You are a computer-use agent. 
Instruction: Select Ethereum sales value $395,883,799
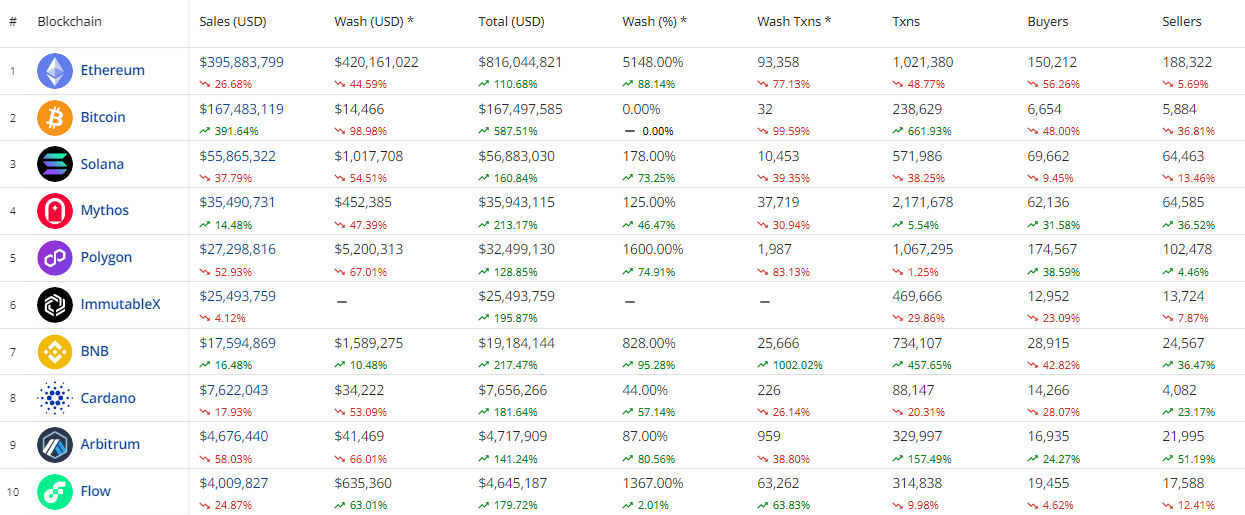[242, 62]
